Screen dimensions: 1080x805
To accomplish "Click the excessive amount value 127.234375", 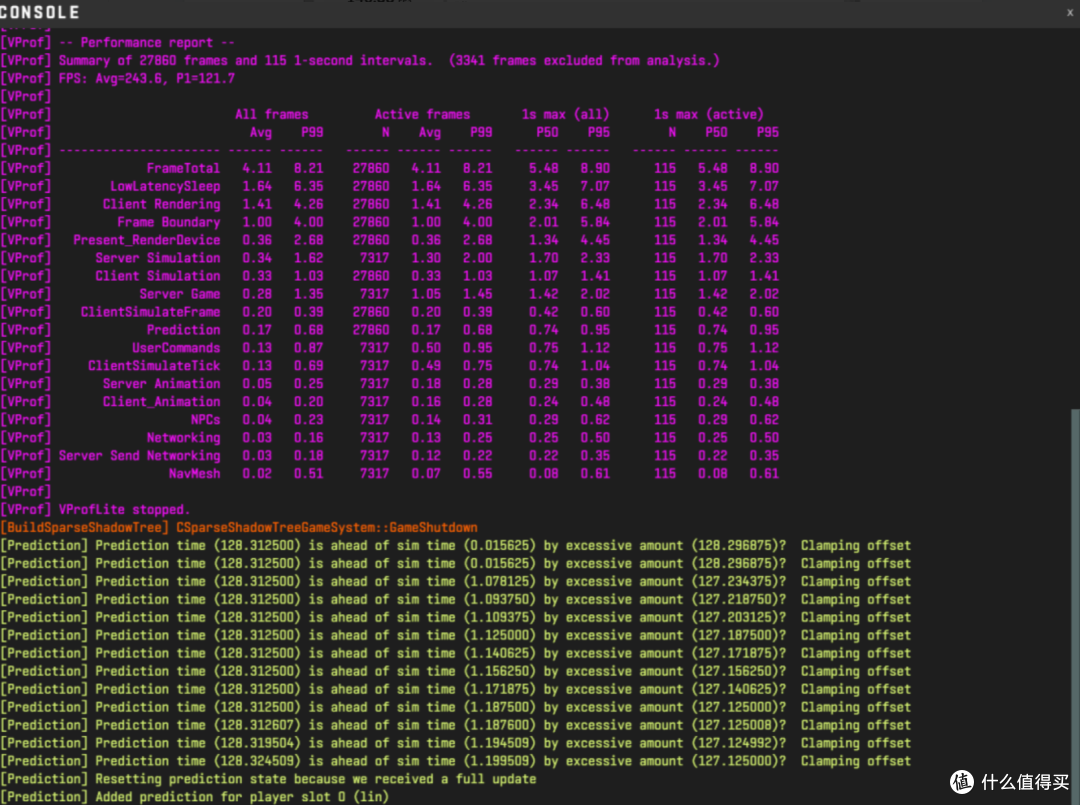I will pos(735,581).
